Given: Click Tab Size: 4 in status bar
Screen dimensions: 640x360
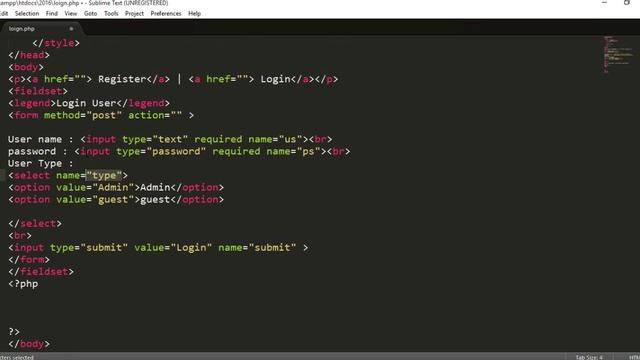Looking at the screenshot, I should click(x=589, y=357).
